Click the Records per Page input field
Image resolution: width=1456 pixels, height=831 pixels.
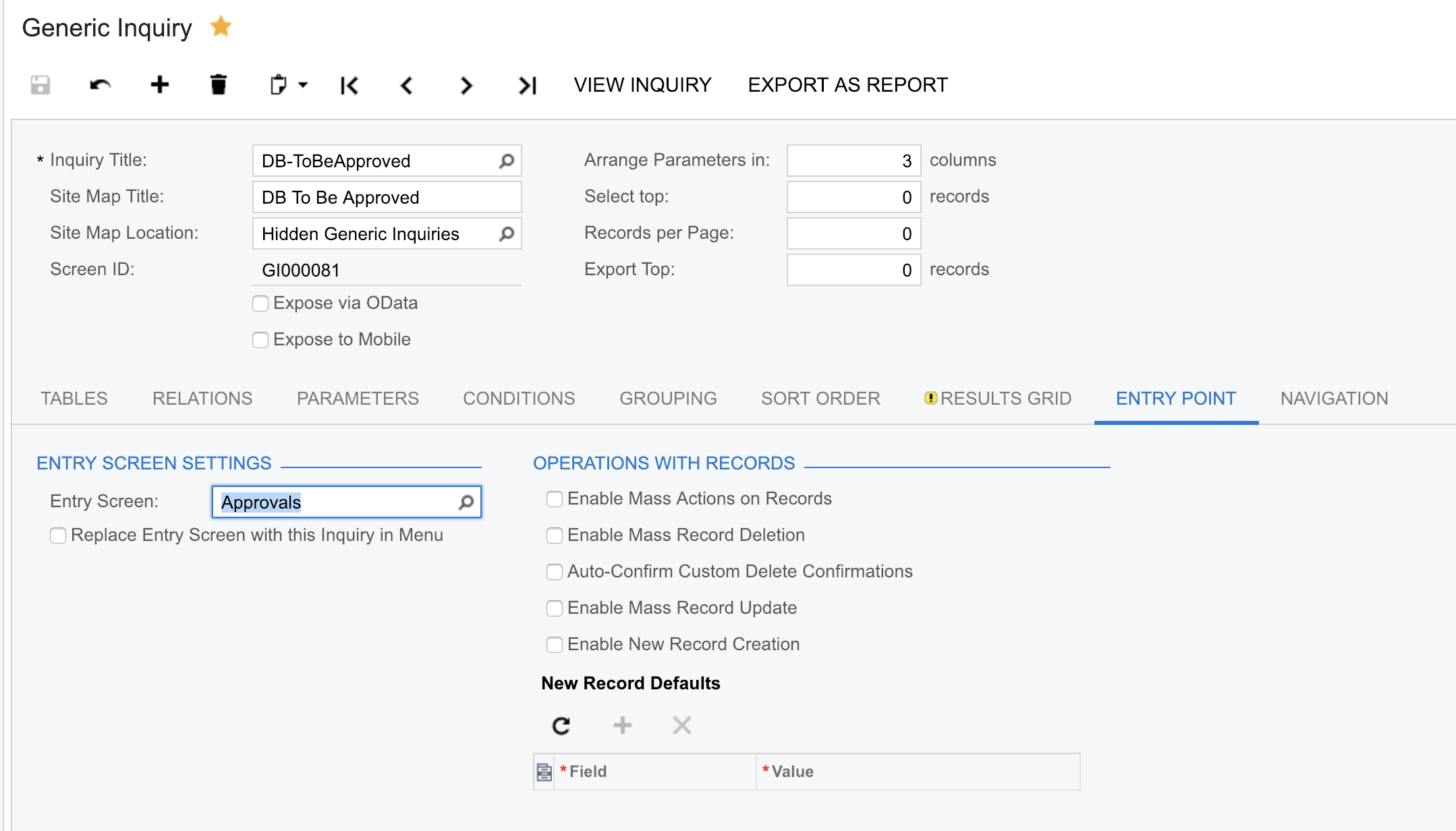coord(852,233)
